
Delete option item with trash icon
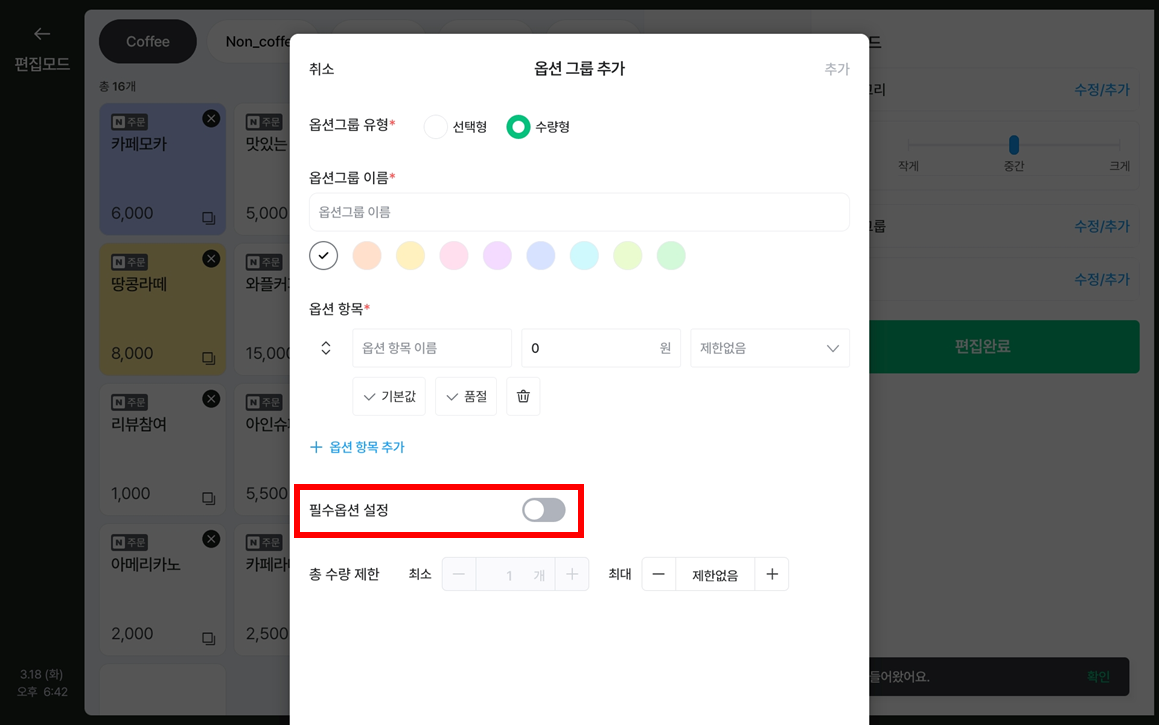click(523, 396)
